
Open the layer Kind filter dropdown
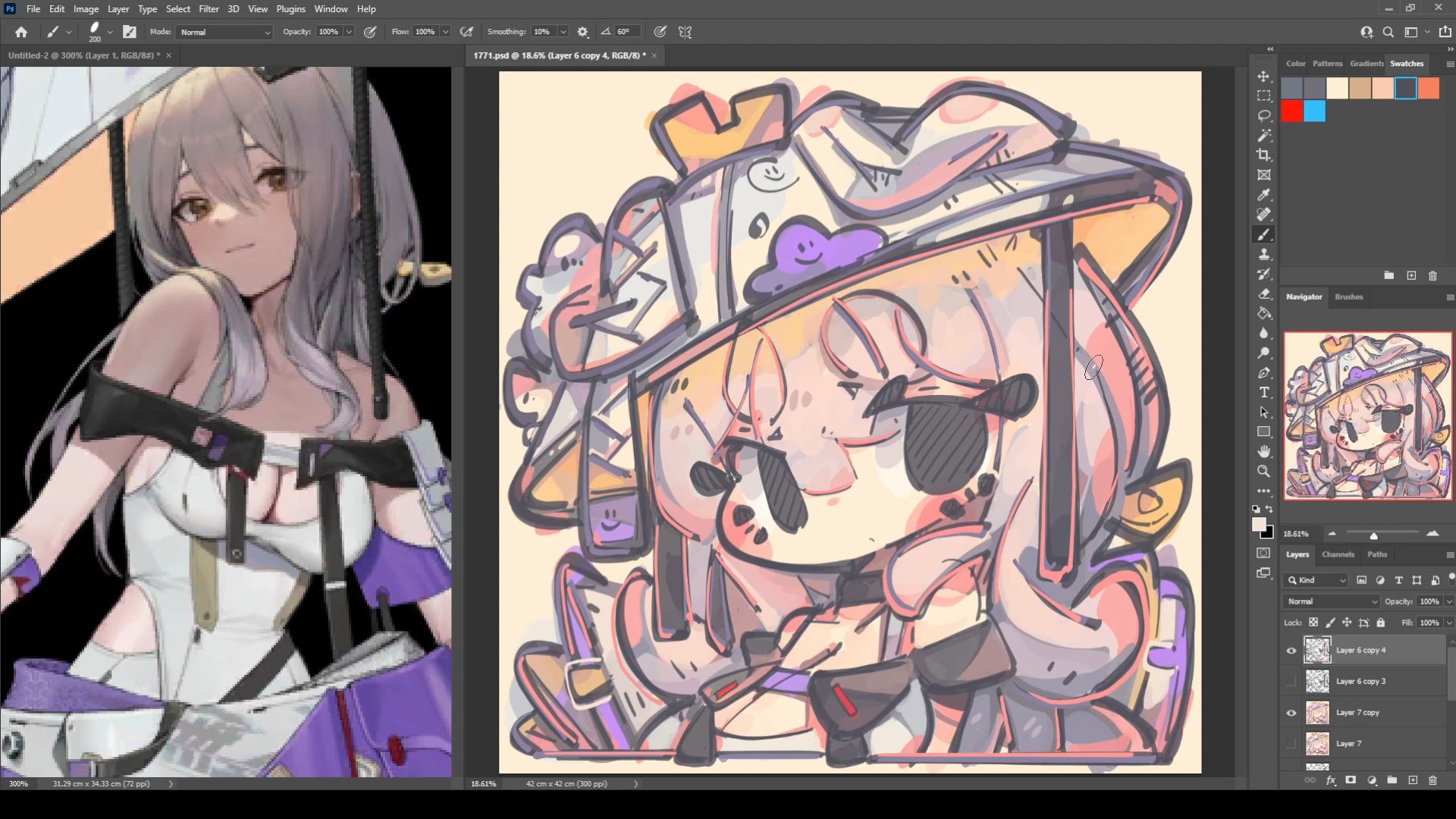click(1316, 580)
